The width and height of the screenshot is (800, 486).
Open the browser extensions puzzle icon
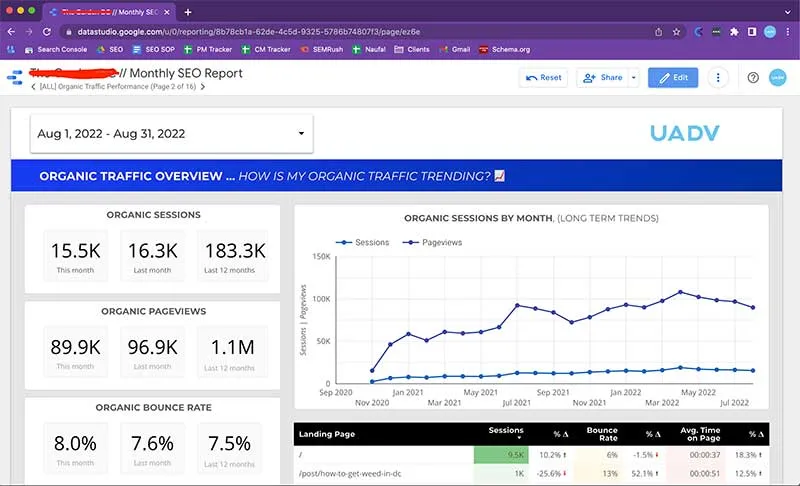pyautogui.click(x=733, y=31)
